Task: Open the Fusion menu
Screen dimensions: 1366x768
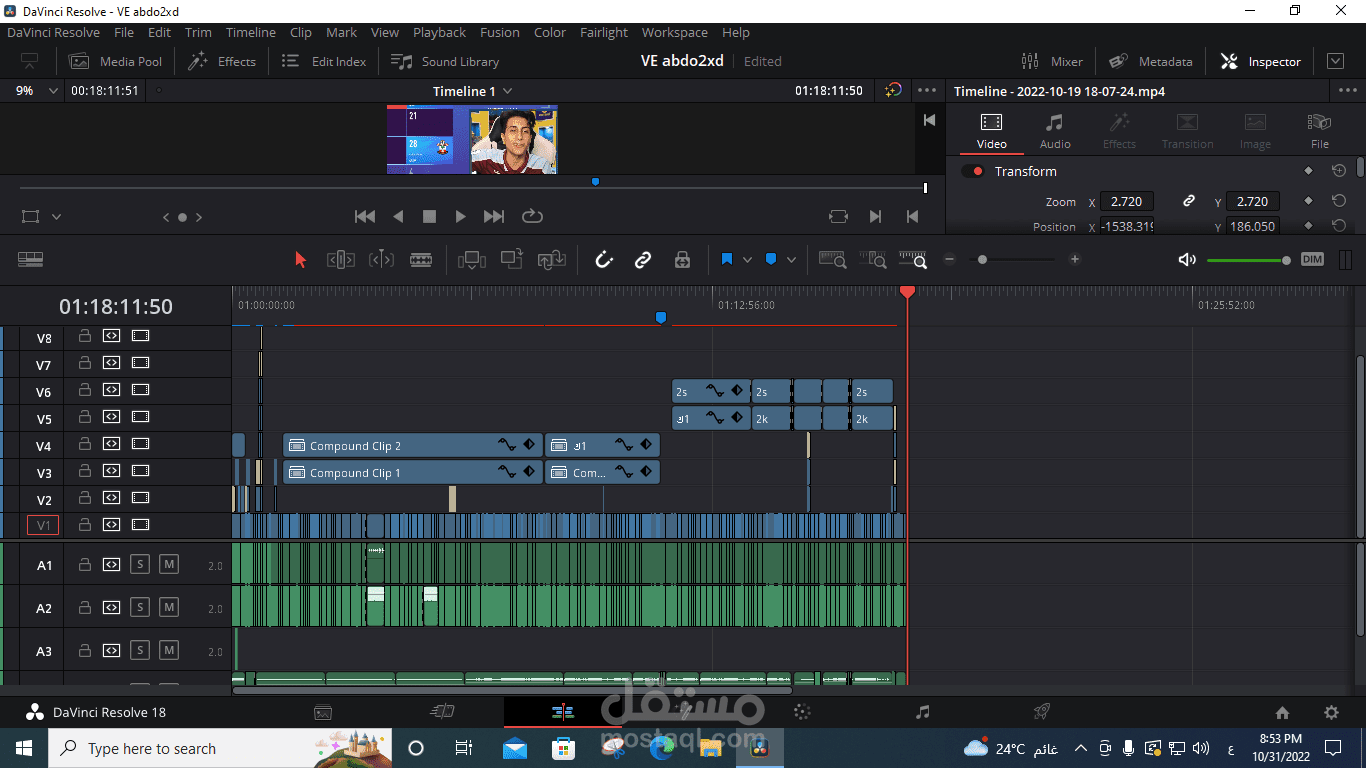Action: click(499, 32)
